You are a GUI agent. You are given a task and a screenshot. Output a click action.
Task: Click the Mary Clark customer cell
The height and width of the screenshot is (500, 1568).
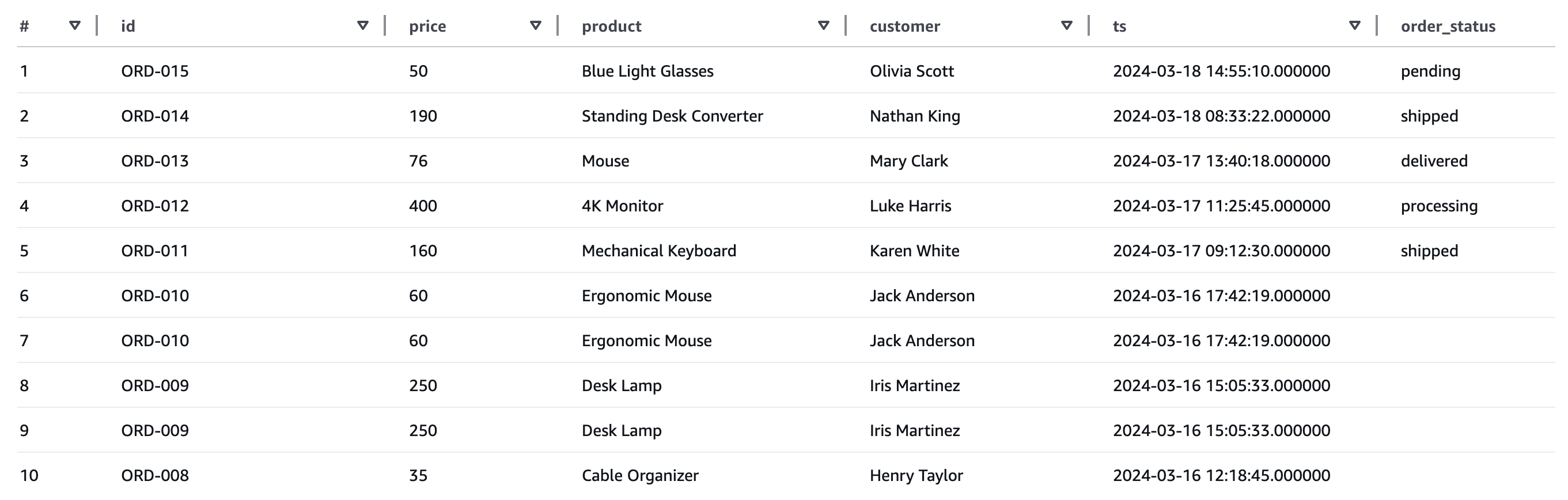pos(908,161)
